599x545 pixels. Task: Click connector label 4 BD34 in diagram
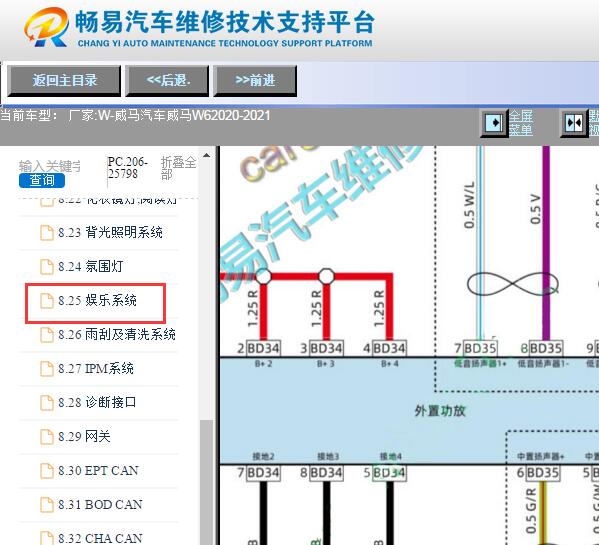pos(385,348)
